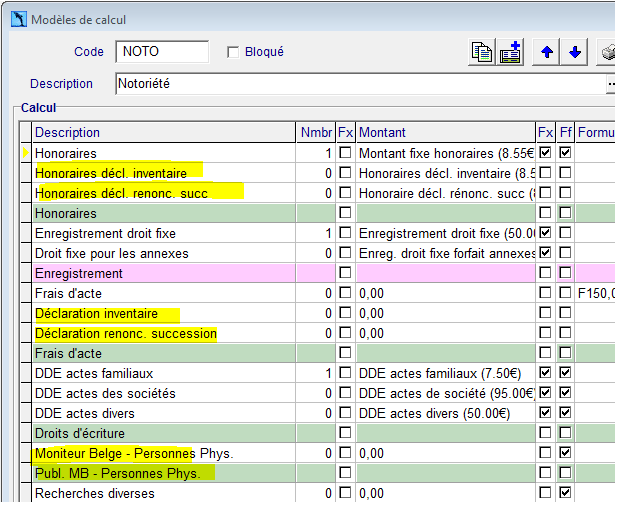Check second Fx on Déclaration inventaire row
Image resolution: width=619 pixels, height=505 pixels.
click(545, 313)
